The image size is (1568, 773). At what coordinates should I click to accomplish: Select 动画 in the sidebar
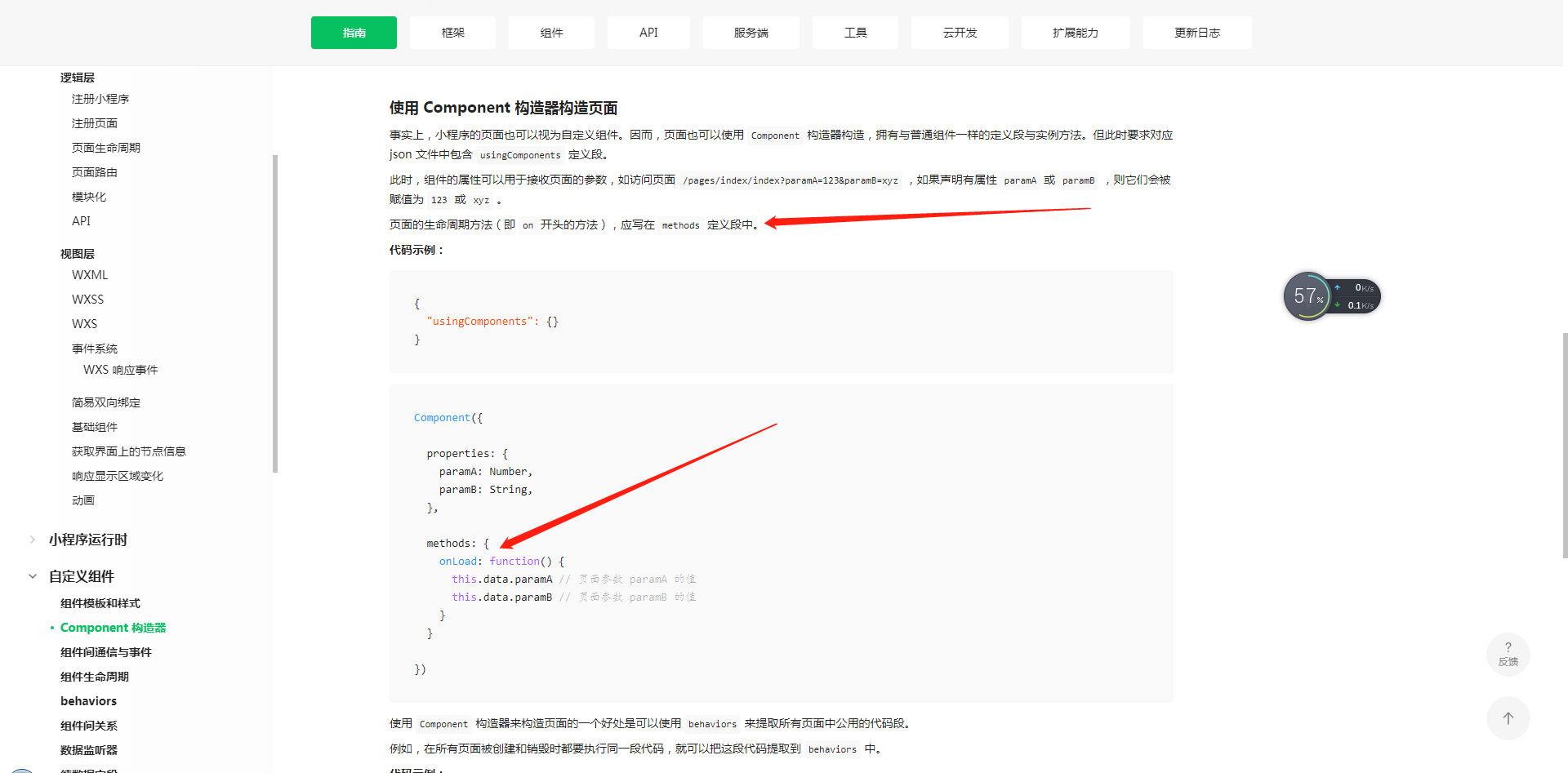[83, 500]
